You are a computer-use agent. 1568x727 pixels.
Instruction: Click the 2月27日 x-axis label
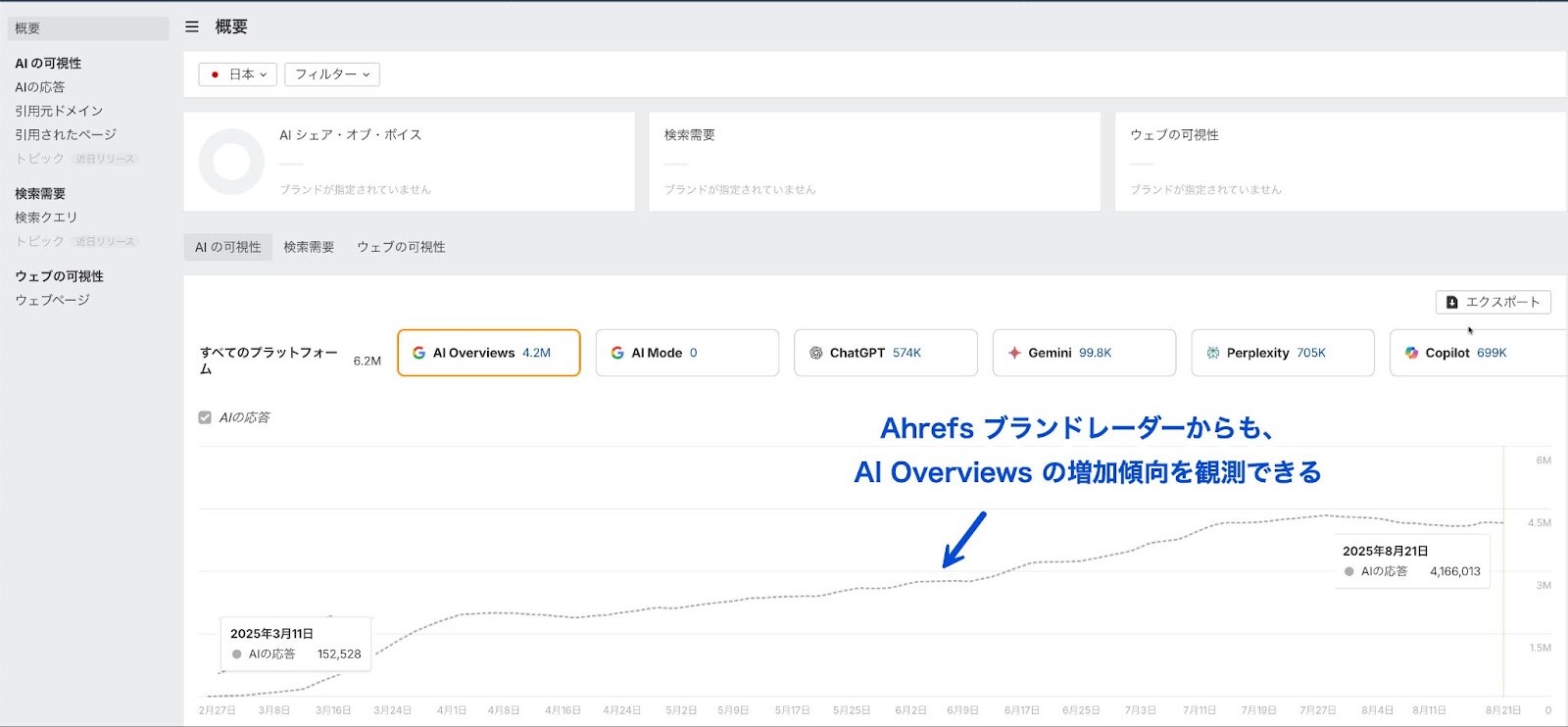tap(217, 710)
